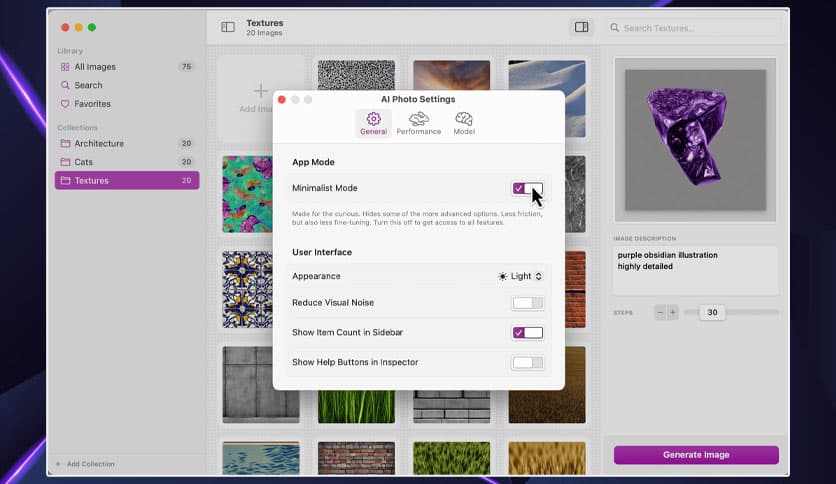Open the orange cloudy sky texture thumbnail
The width and height of the screenshot is (836, 484).
pos(452,76)
